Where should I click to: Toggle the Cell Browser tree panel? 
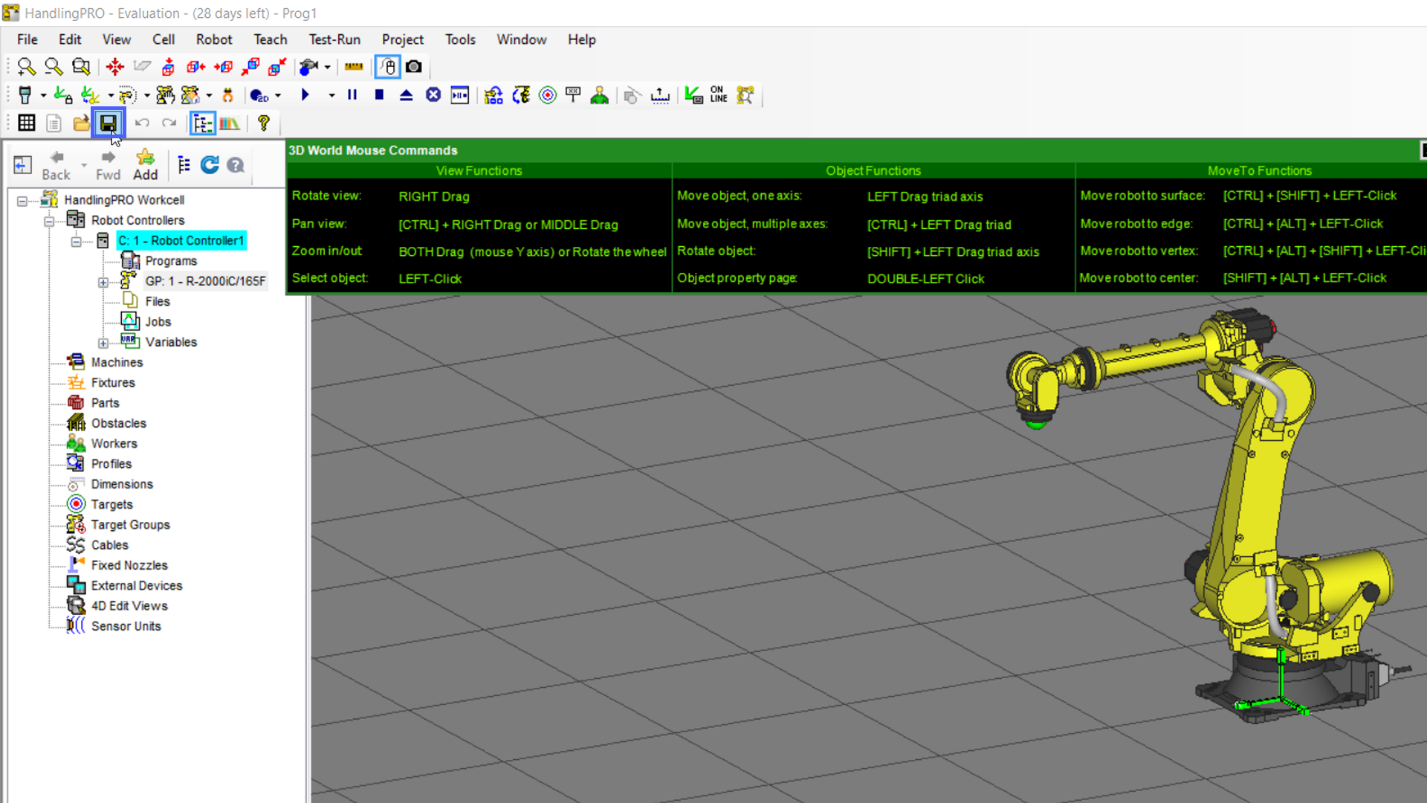(203, 121)
